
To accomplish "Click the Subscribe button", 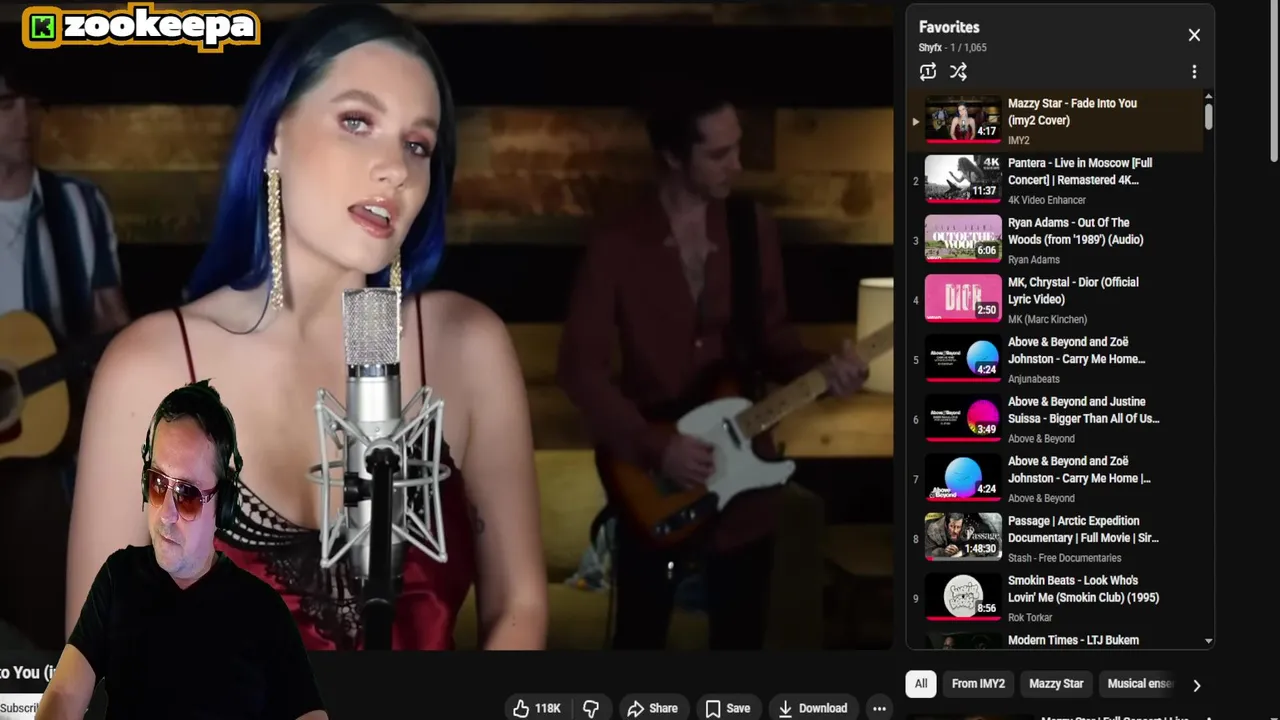I will click(20, 708).
